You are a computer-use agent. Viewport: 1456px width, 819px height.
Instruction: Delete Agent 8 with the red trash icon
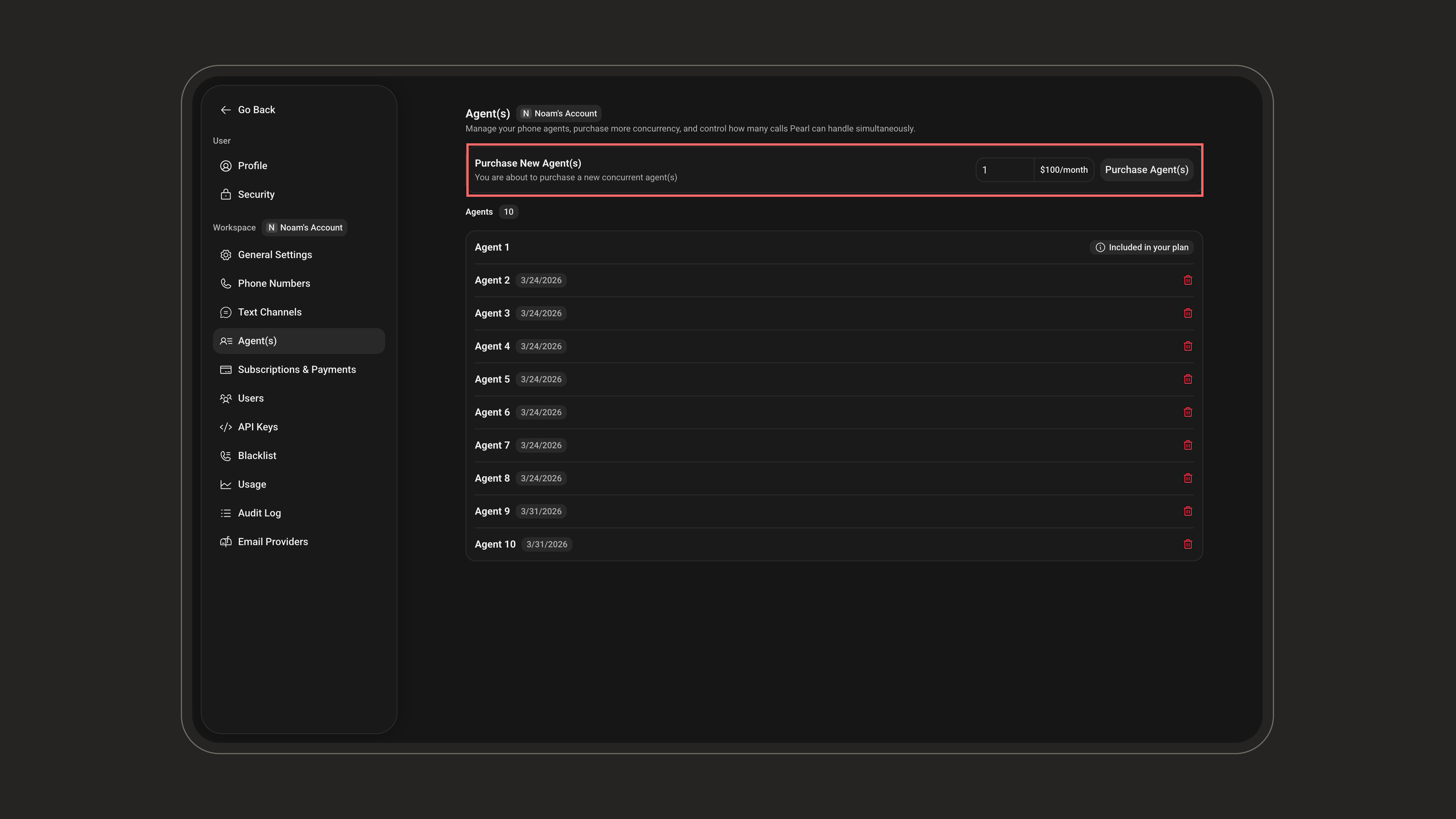[1188, 478]
